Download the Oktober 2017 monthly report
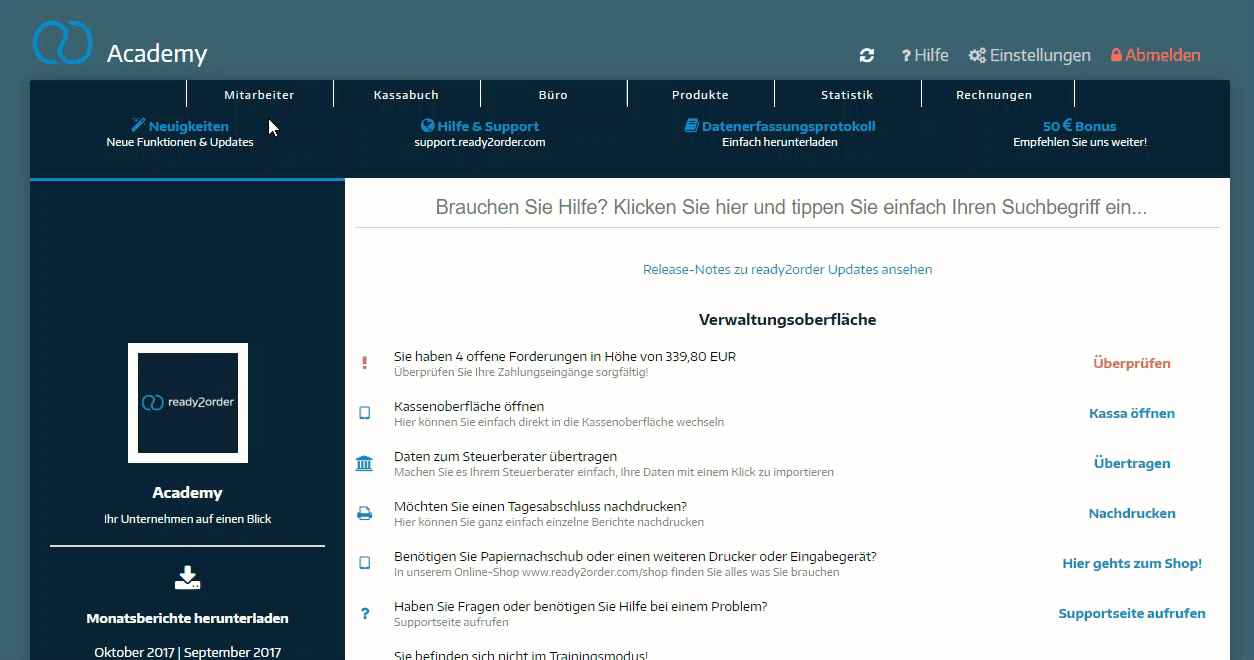This screenshot has height=660, width=1254. click(134, 652)
